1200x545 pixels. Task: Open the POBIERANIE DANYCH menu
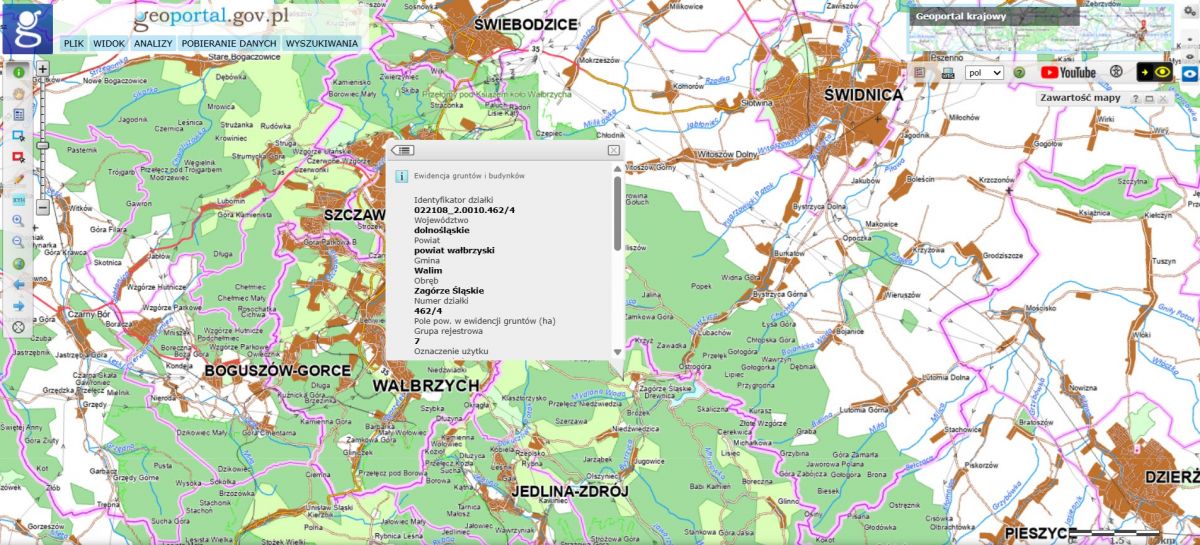click(x=229, y=44)
